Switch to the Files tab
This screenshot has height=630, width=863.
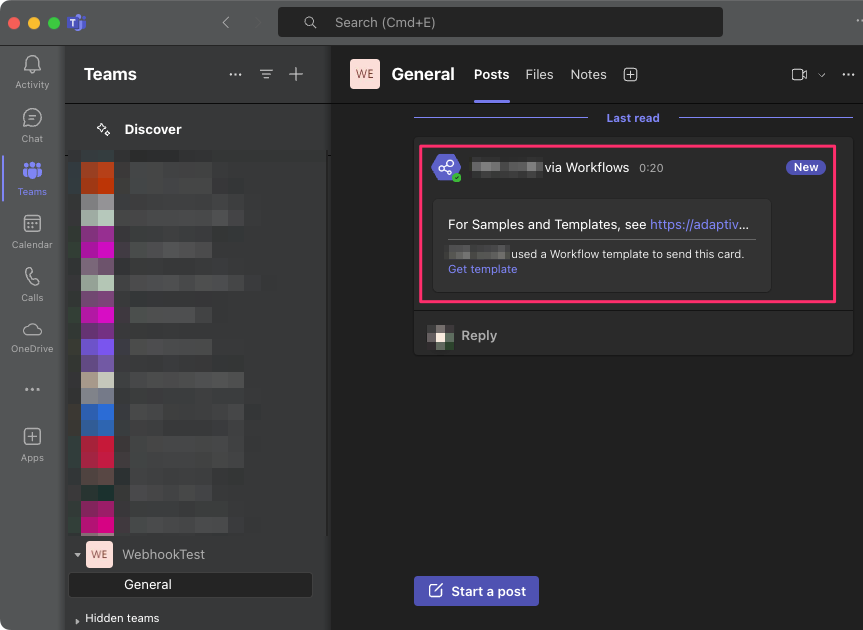pyautogui.click(x=539, y=74)
